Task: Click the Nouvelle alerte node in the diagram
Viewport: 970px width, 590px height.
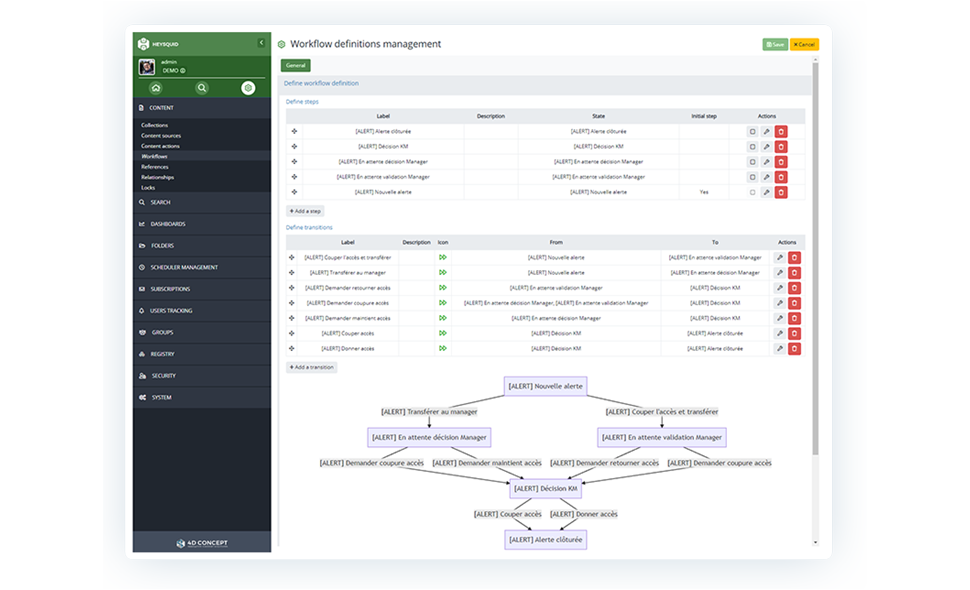Action: (x=546, y=387)
